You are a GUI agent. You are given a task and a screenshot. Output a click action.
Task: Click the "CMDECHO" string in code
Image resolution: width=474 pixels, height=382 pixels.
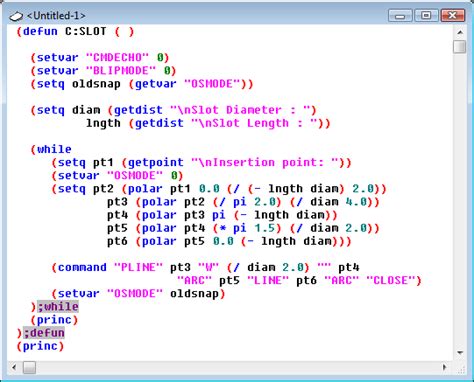pos(117,58)
